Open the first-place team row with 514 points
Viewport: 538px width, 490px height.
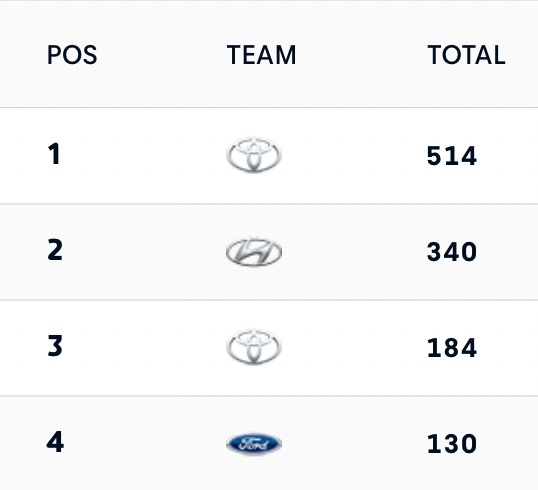coord(269,156)
